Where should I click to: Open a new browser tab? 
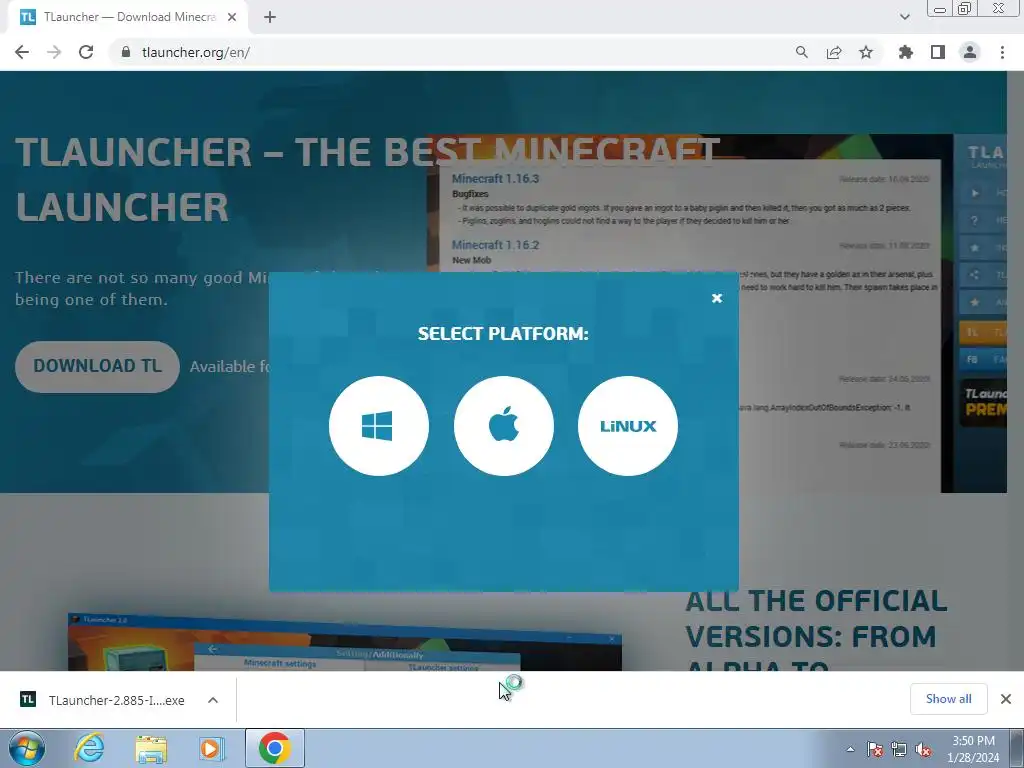270,17
